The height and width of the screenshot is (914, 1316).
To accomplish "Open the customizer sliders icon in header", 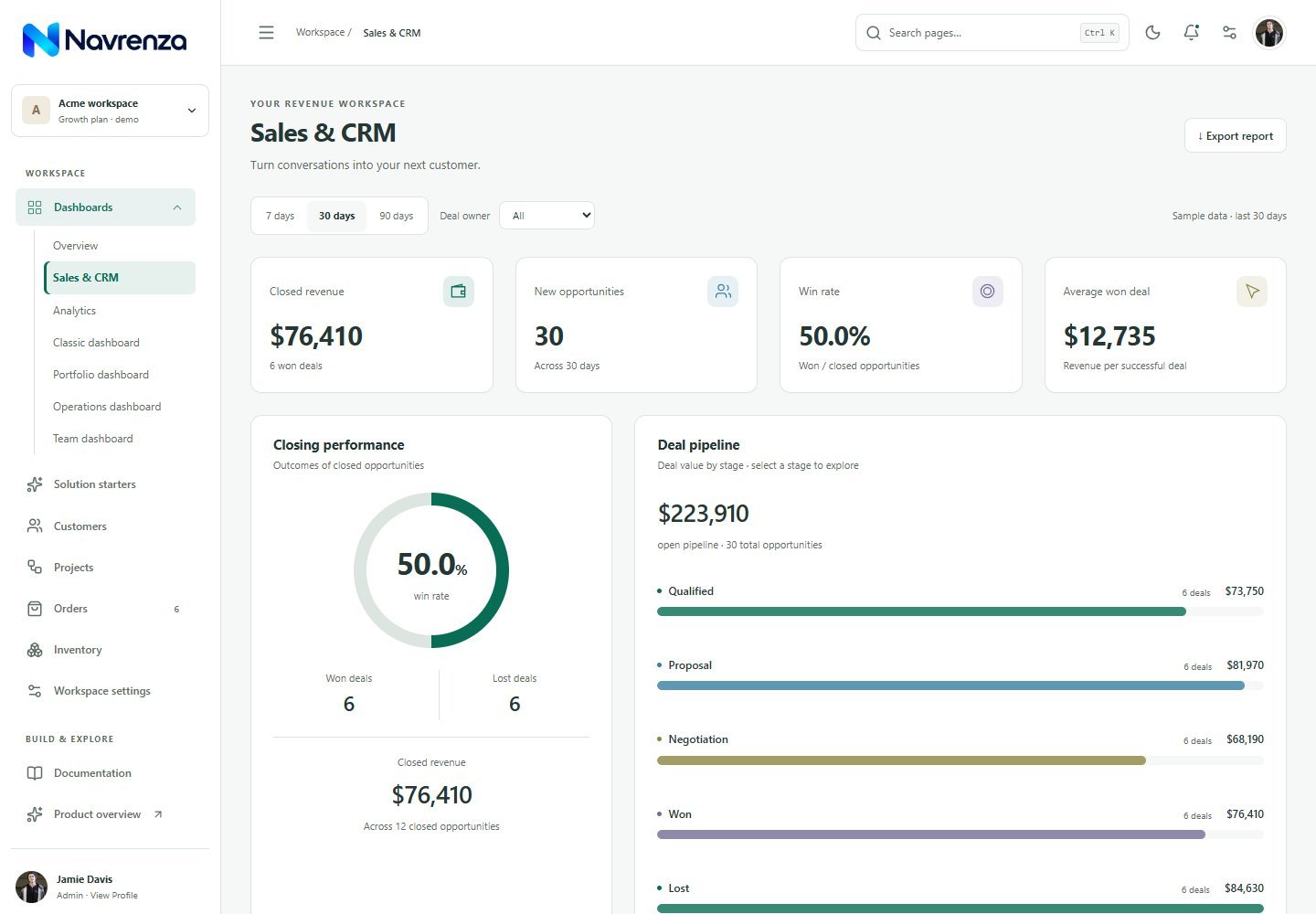I will point(1229,33).
